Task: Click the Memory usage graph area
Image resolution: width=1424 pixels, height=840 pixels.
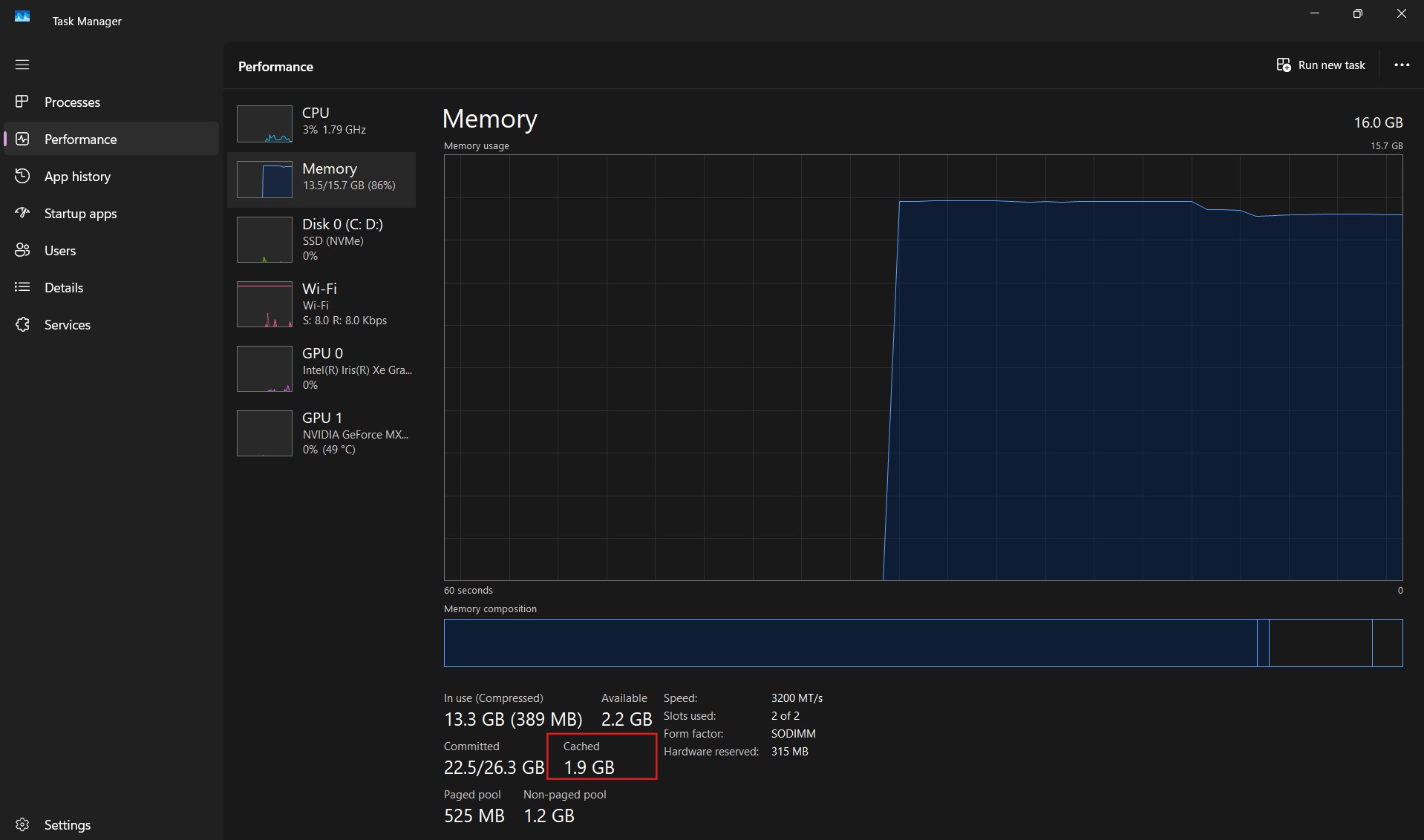Action: click(x=923, y=367)
